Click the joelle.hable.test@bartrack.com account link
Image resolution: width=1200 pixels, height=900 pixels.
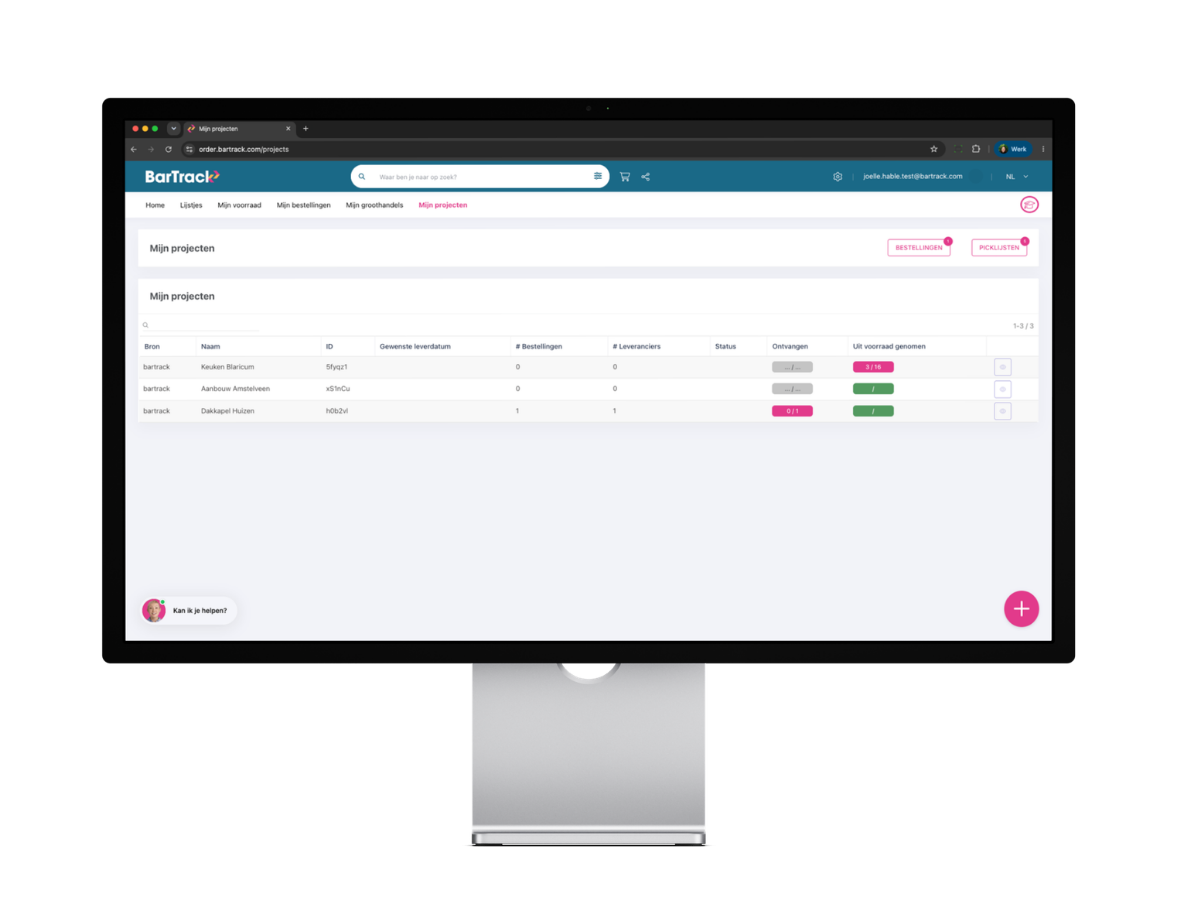pos(913,177)
